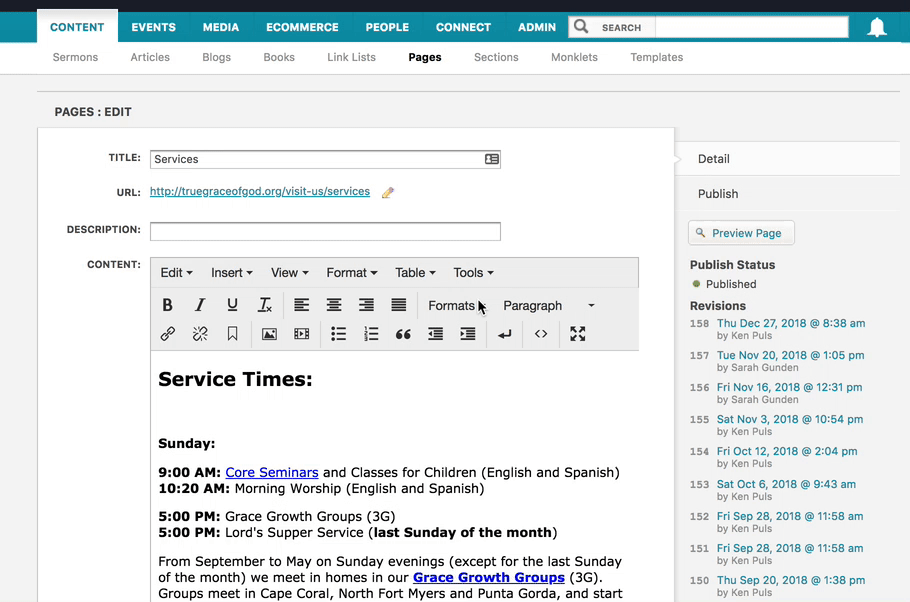Insert anchor bookmark icon
This screenshot has width=910, height=602.
(232, 334)
